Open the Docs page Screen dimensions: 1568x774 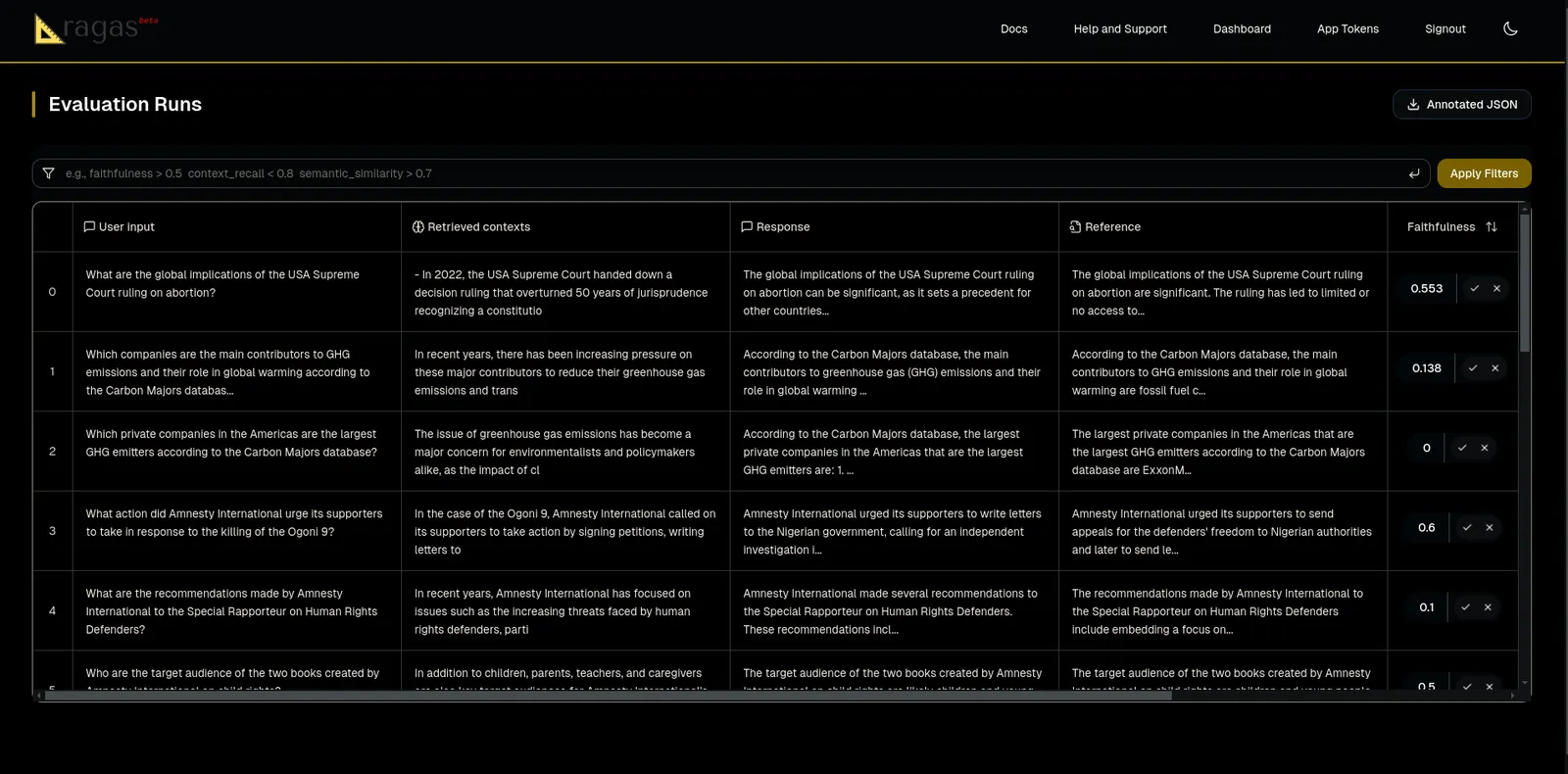point(1014,29)
